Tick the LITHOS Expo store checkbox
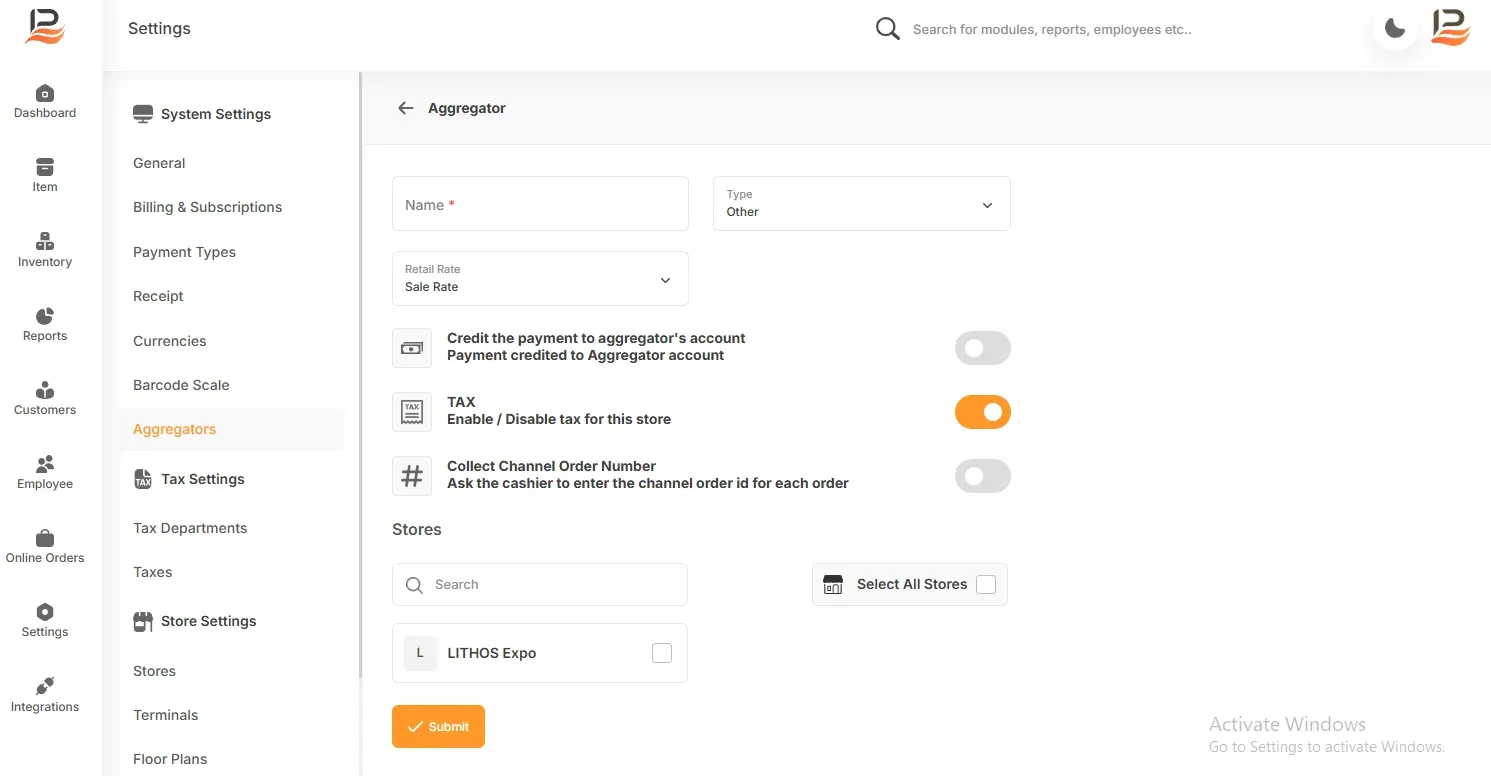The width and height of the screenshot is (1491, 776). pos(662,653)
